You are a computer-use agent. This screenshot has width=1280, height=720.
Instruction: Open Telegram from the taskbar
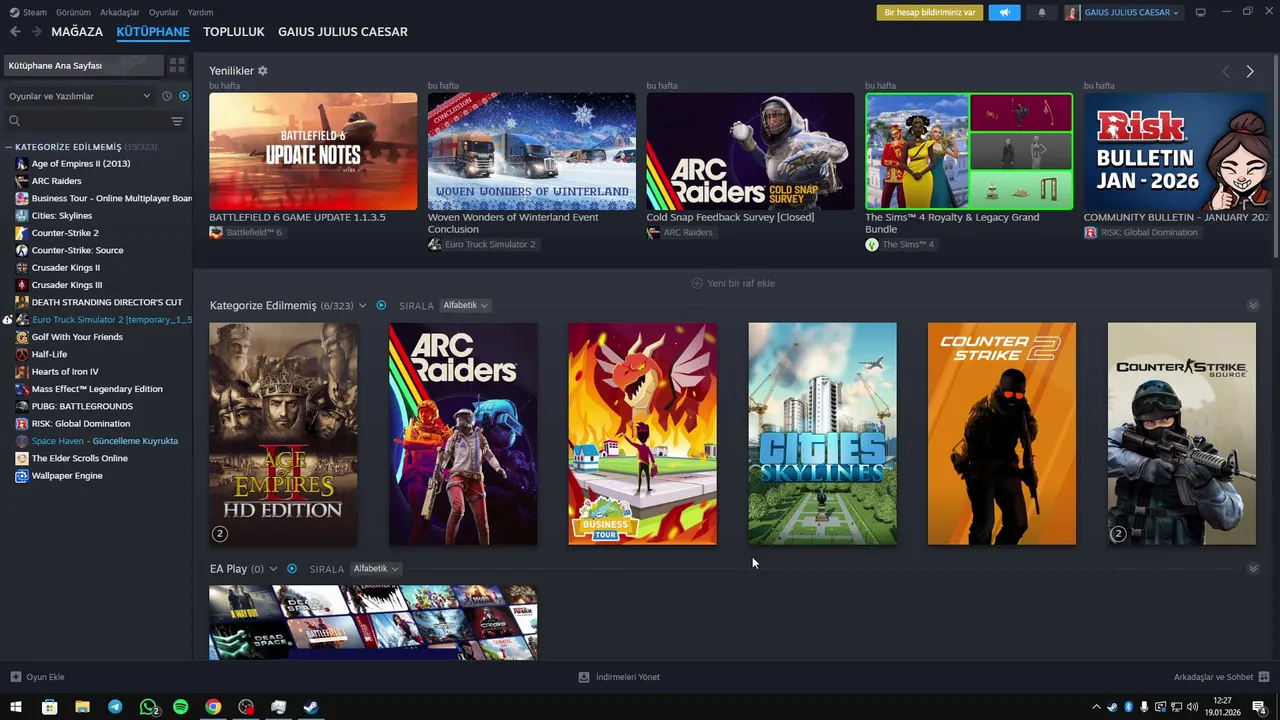115,707
